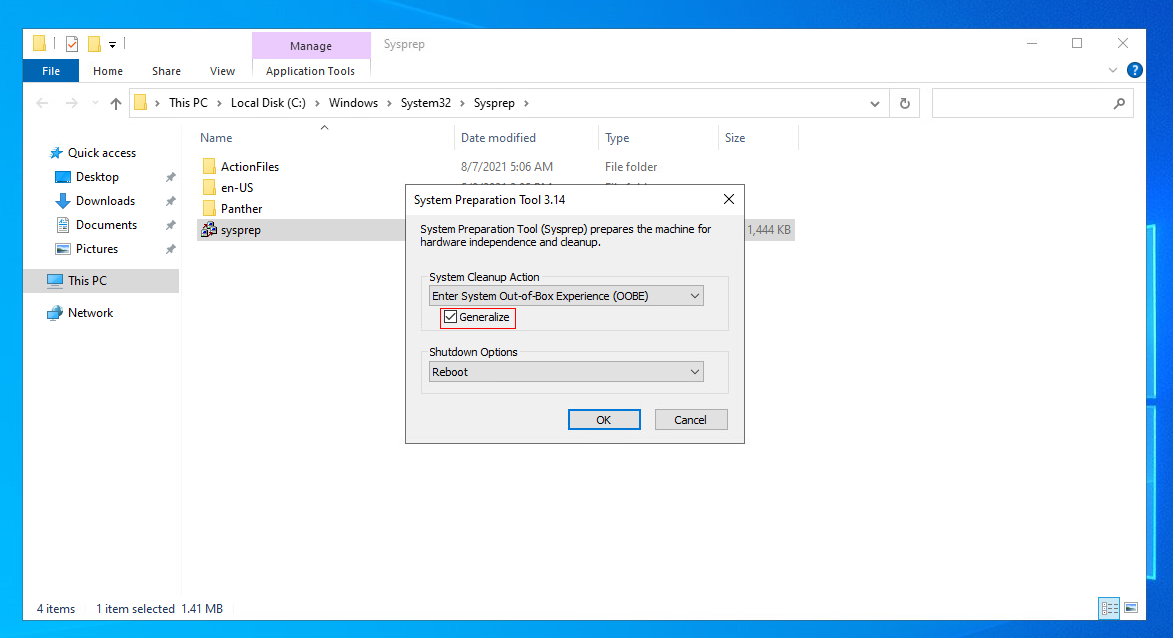Click the Explorer title bar folder icon
This screenshot has height=638, width=1173.
tap(39, 44)
